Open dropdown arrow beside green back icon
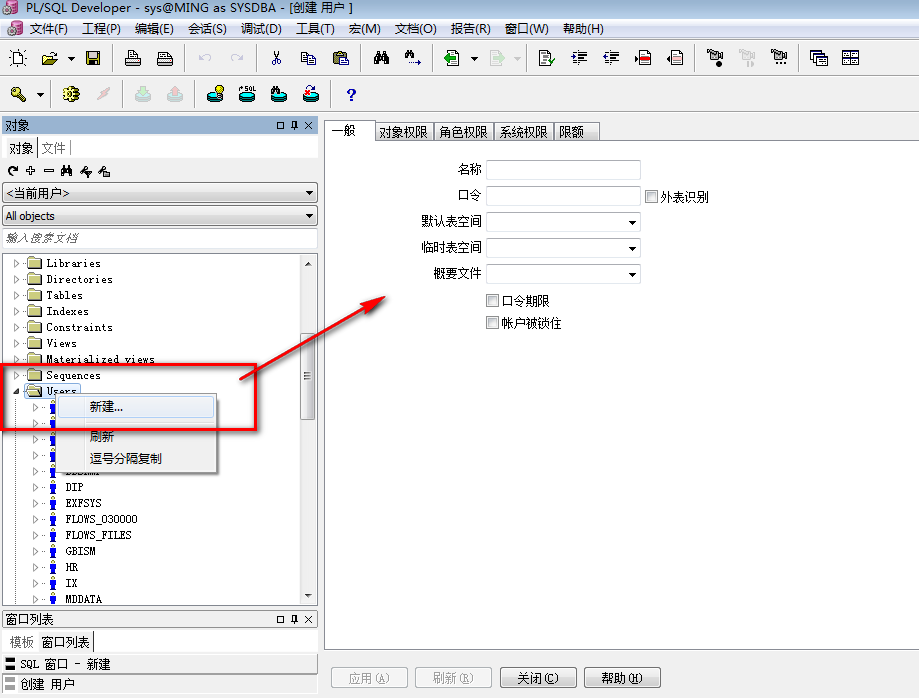This screenshot has height=698, width=919. pyautogui.click(x=474, y=59)
